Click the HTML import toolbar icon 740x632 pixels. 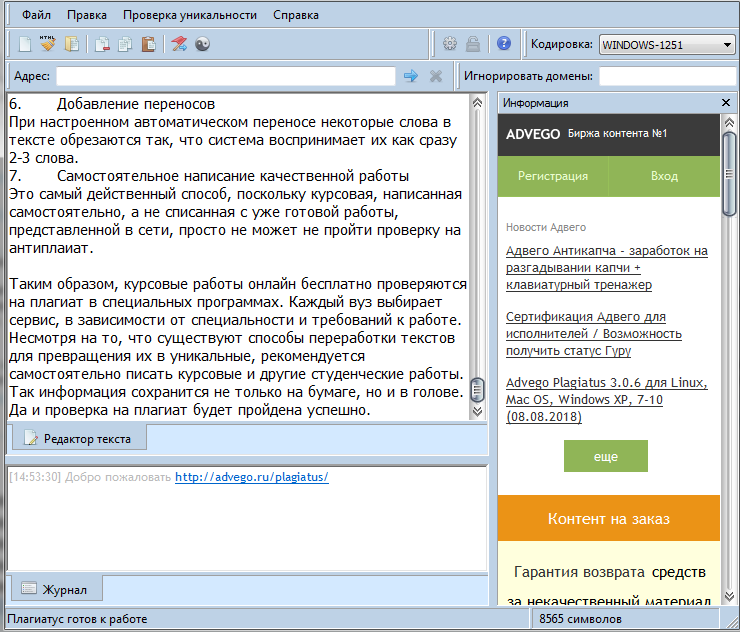coord(48,44)
